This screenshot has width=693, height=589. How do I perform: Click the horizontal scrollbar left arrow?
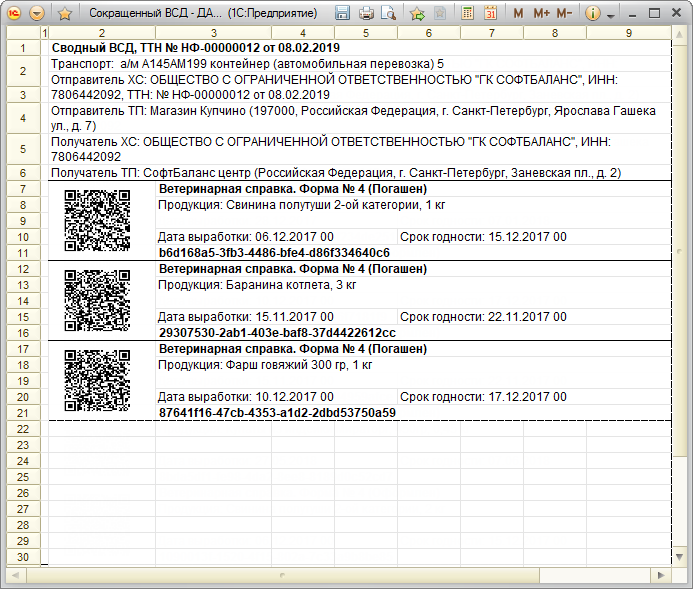click(x=16, y=575)
